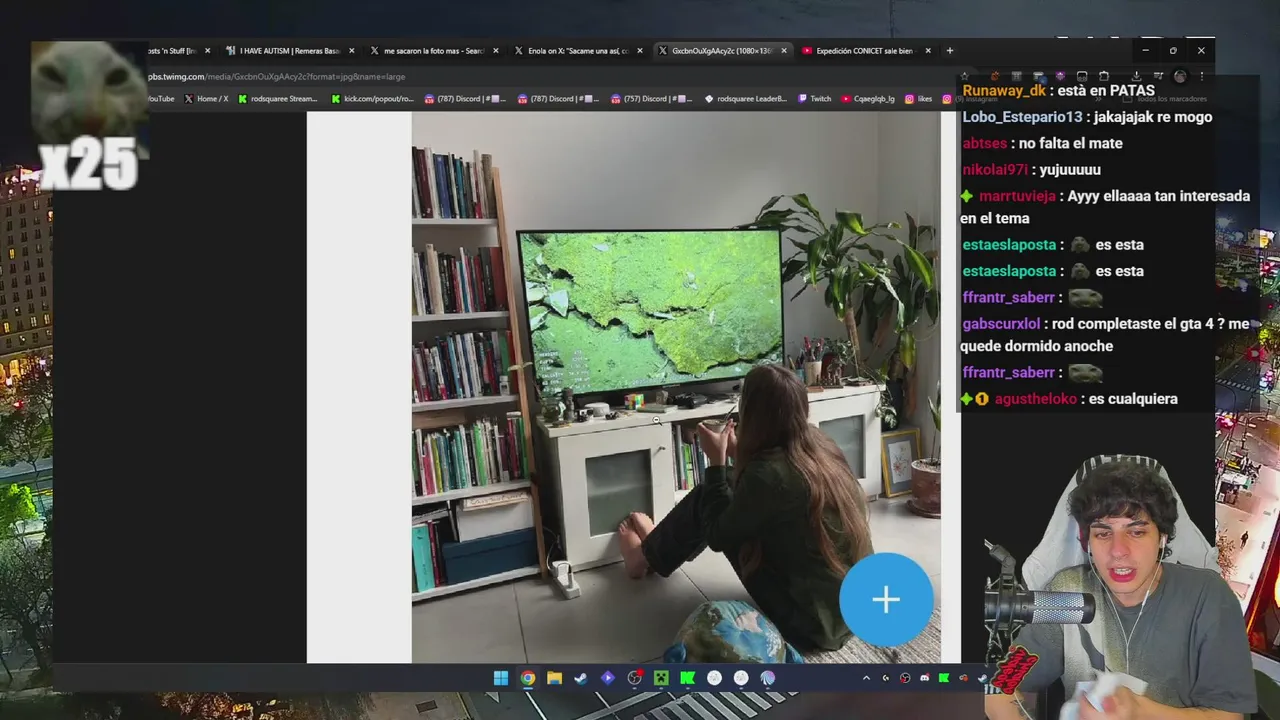Open the Chrome three-dot menu
1280x720 pixels.
tap(1201, 76)
